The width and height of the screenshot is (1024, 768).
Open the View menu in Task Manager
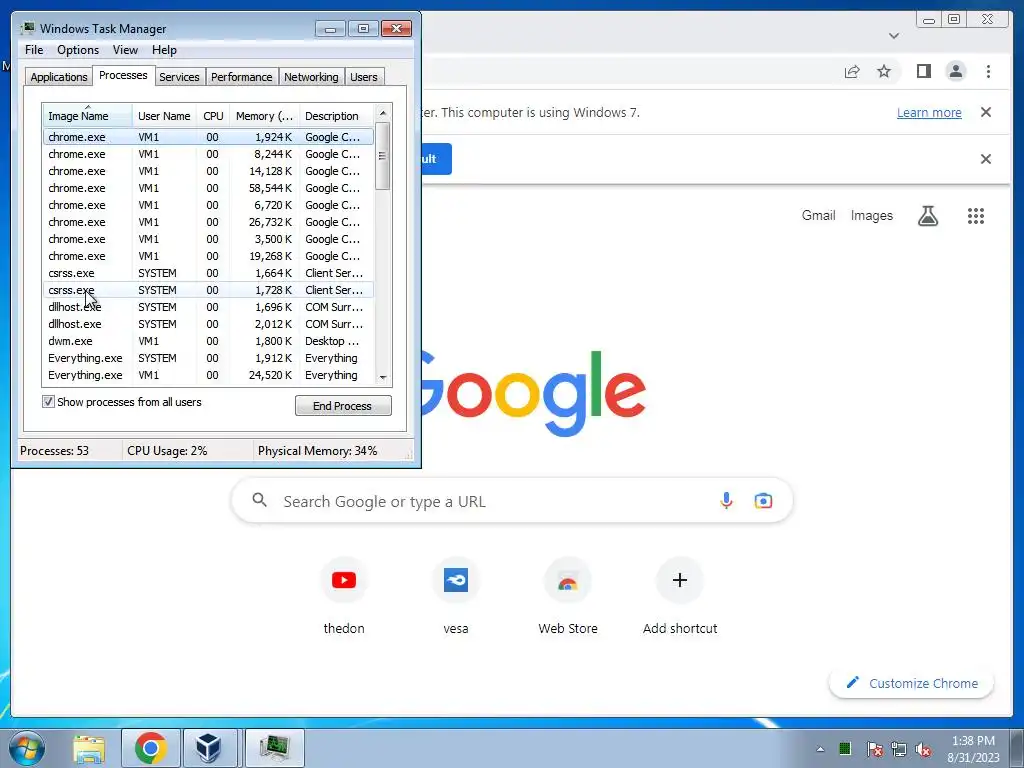[125, 50]
